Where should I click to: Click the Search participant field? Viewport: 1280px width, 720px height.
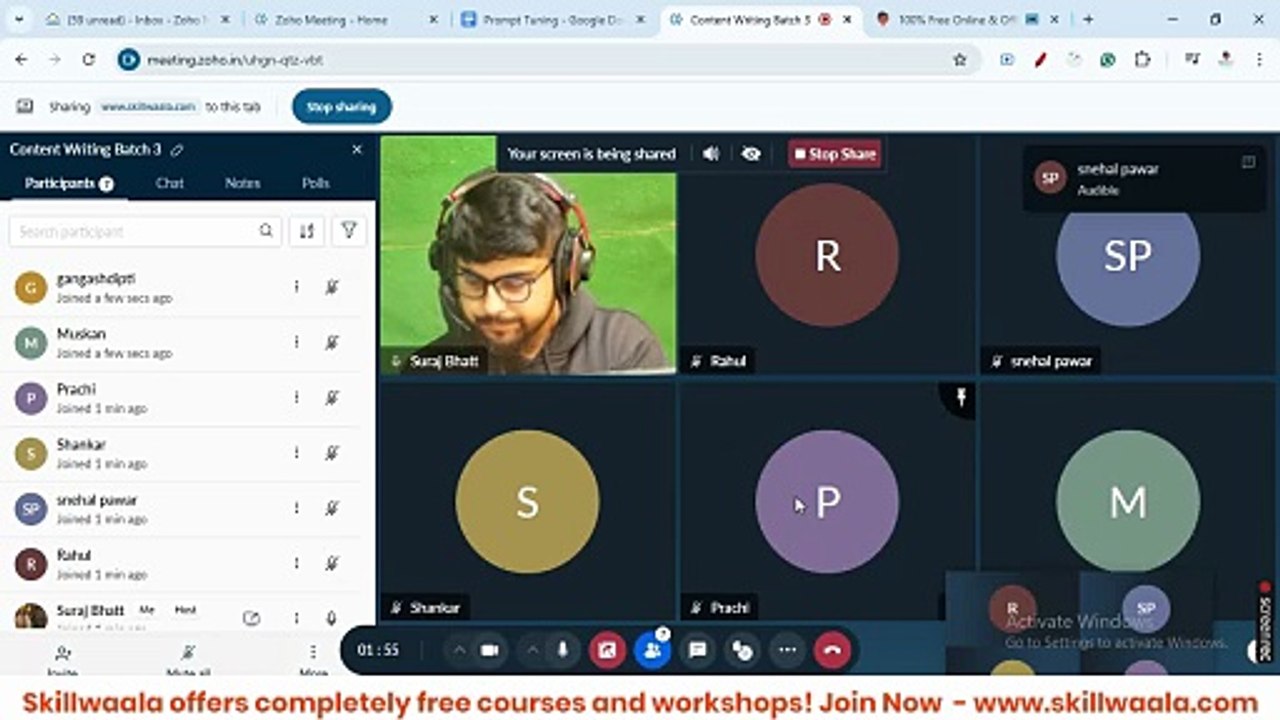[x=145, y=231]
